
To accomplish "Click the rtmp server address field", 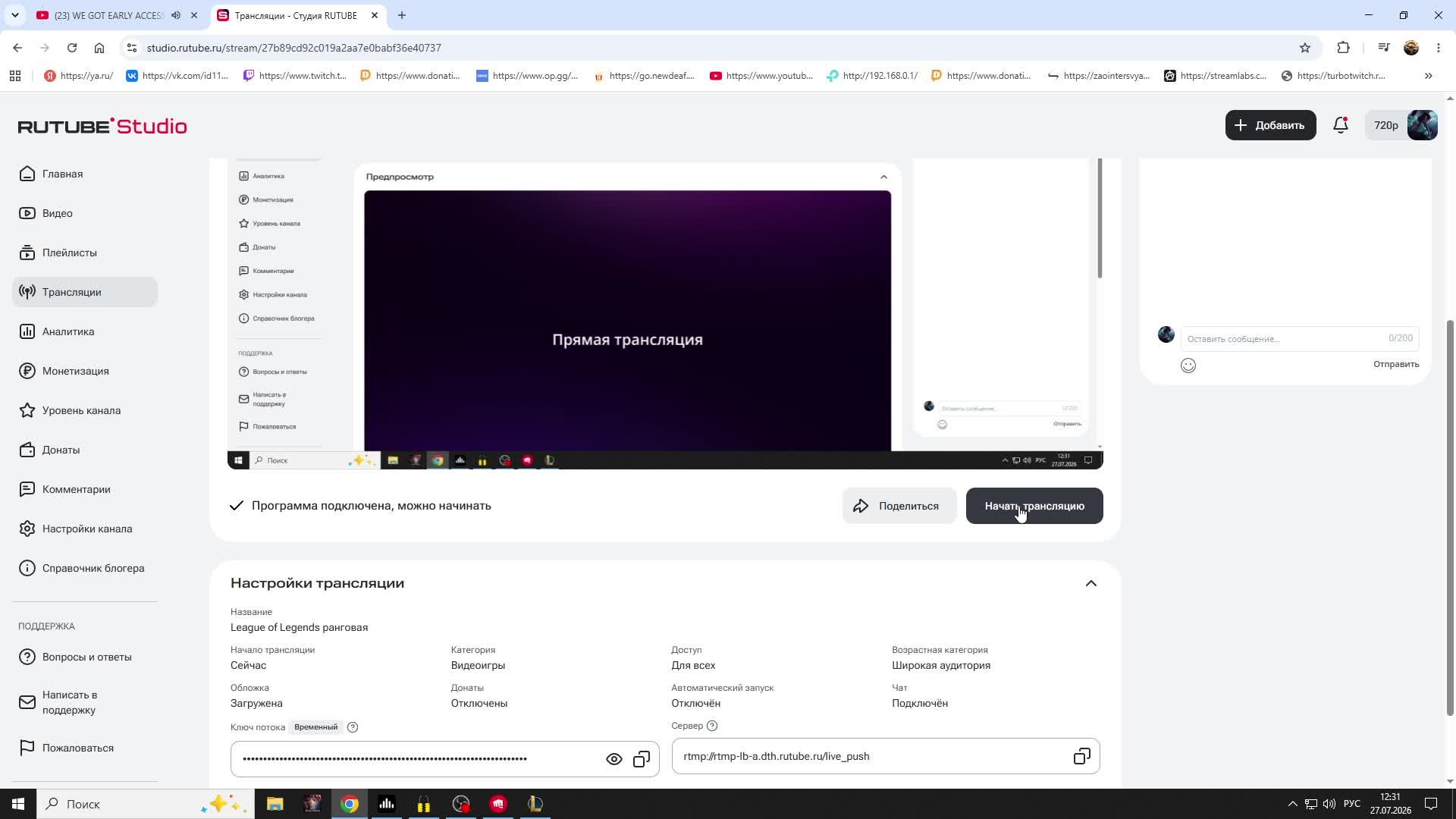I will (886, 756).
